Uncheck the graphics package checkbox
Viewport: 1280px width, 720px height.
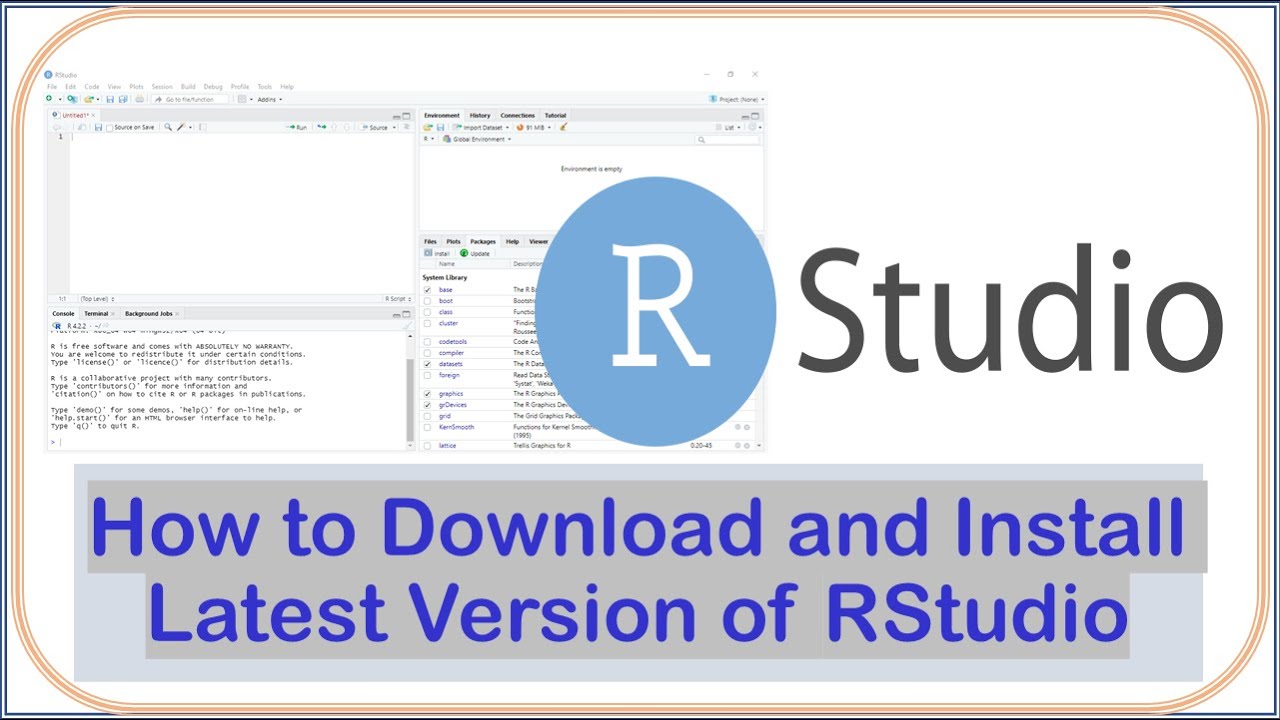(427, 394)
